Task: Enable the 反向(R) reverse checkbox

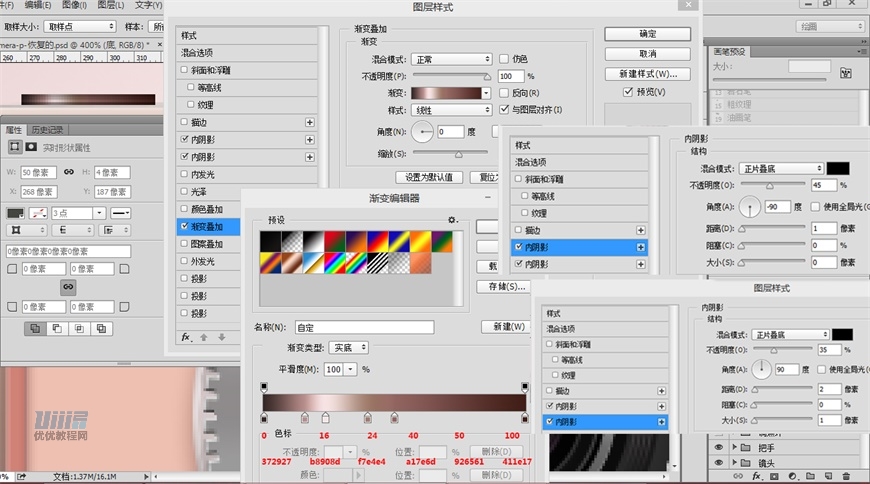Action: [504, 93]
